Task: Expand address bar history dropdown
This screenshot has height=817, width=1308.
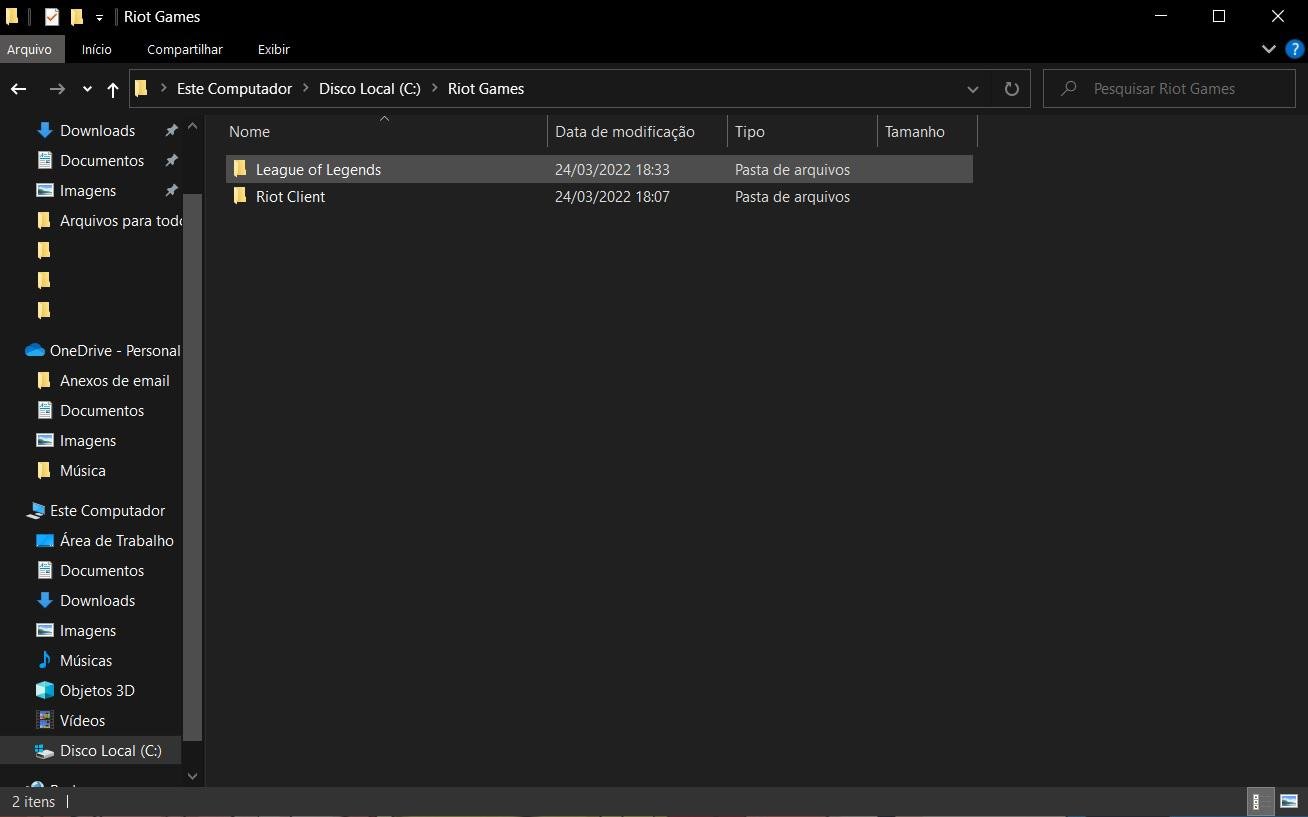Action: (972, 89)
